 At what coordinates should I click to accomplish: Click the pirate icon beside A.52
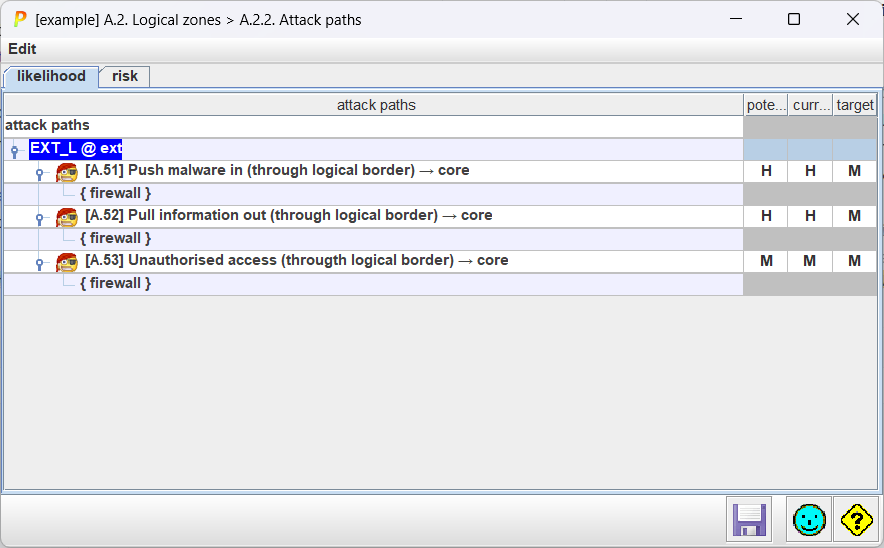(x=67, y=217)
